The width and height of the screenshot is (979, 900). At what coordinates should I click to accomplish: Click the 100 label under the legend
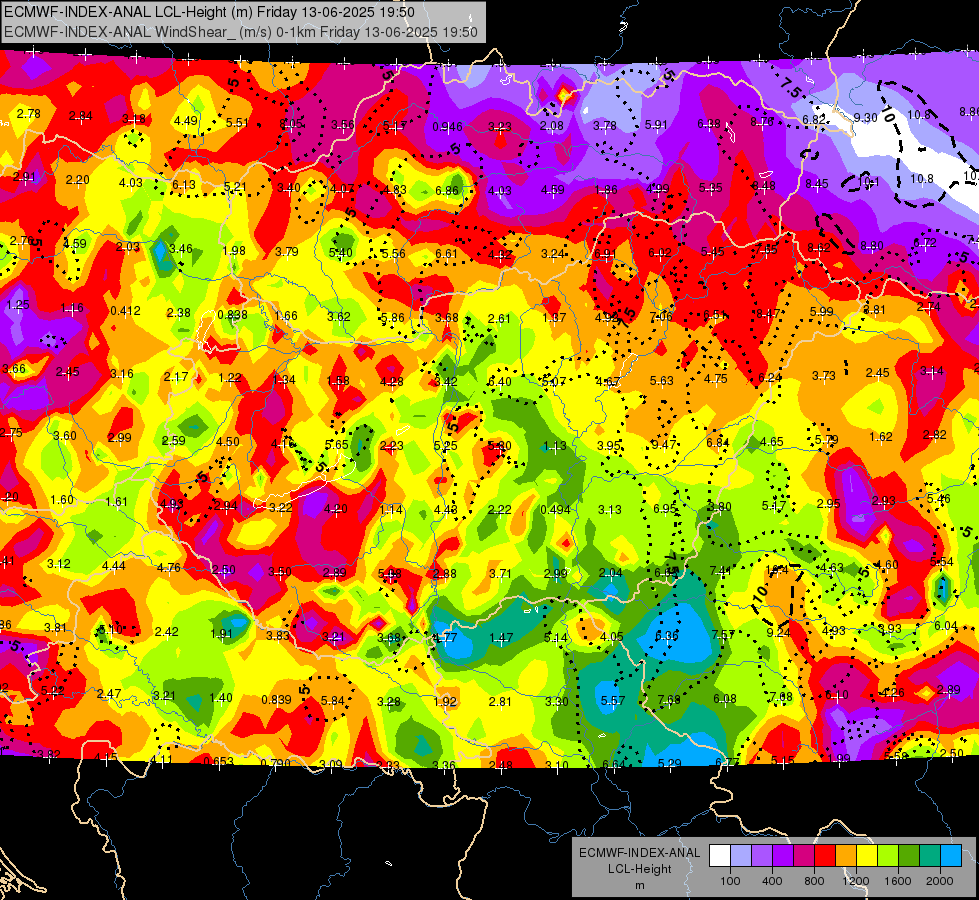[730, 881]
